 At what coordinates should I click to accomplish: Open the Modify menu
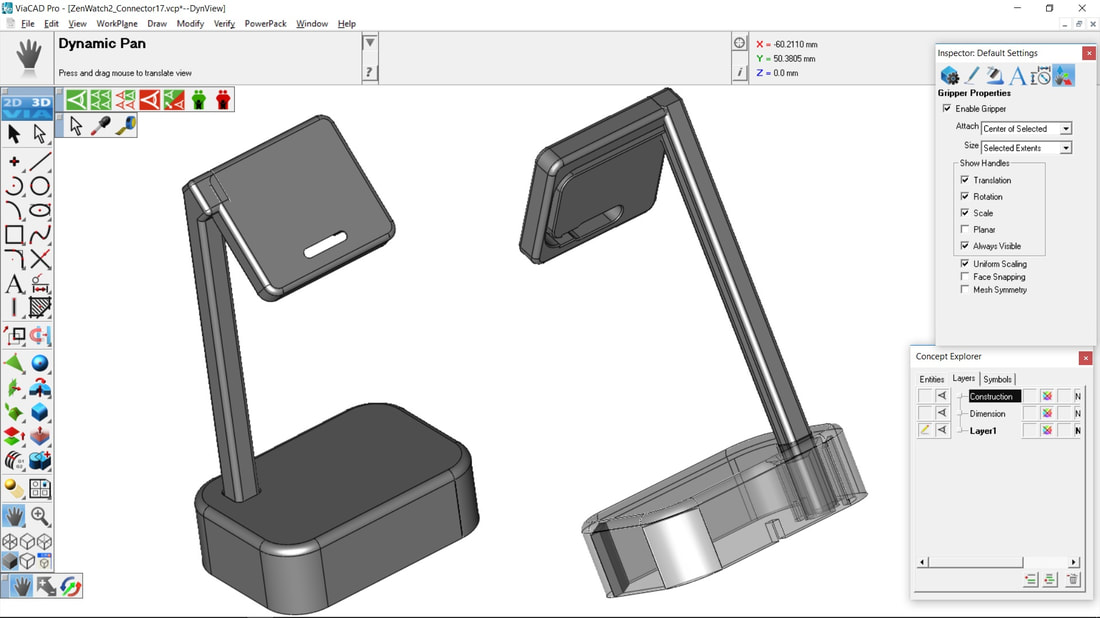[x=190, y=23]
